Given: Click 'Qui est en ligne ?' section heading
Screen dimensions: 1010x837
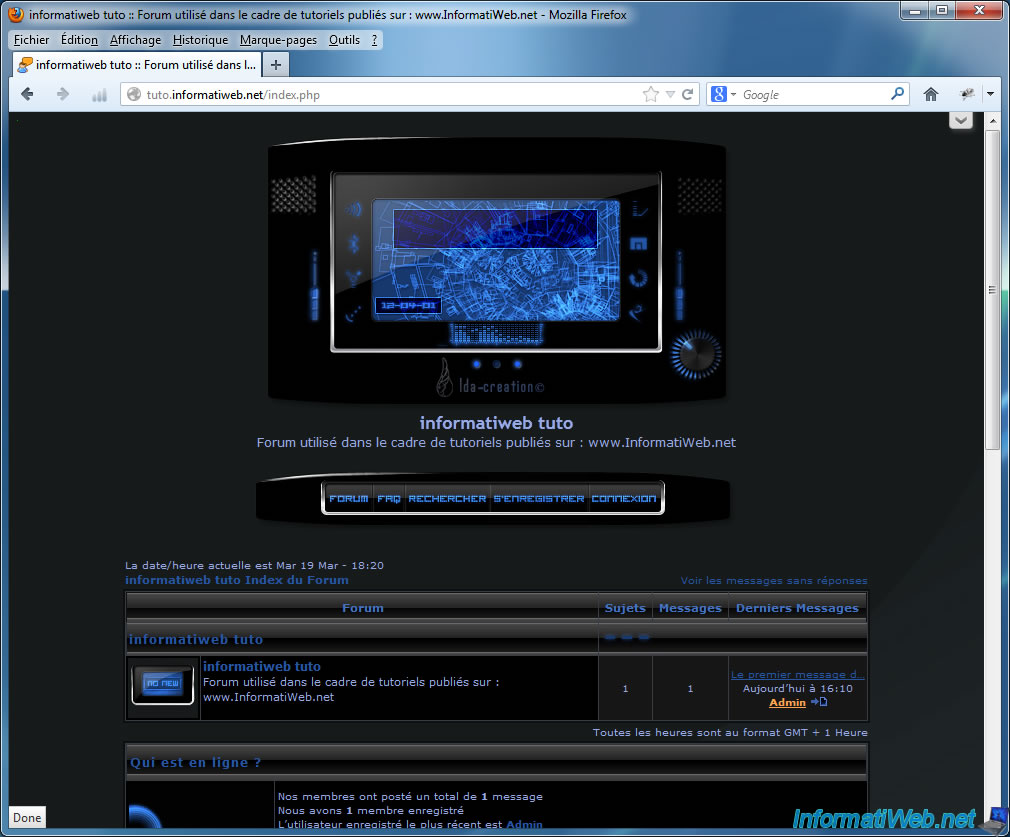Looking at the screenshot, I should [195, 762].
